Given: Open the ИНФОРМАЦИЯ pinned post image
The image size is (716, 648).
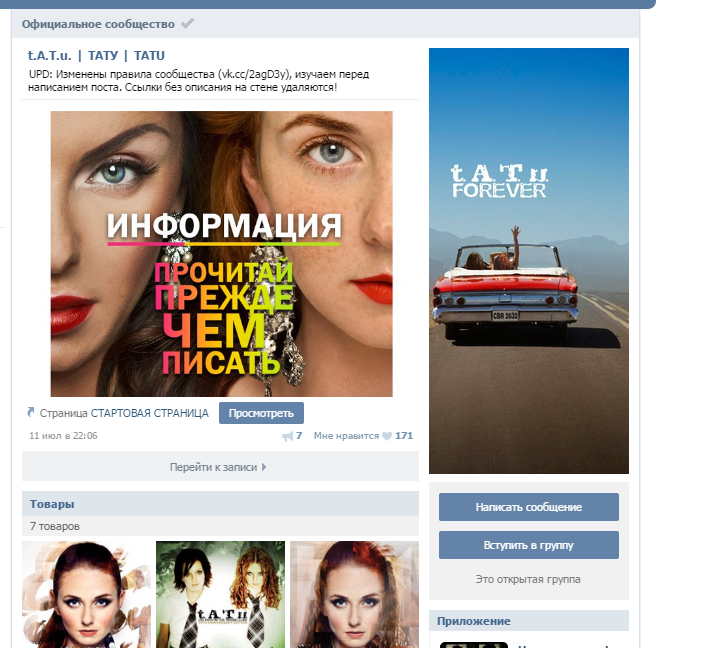Looking at the screenshot, I should [x=221, y=254].
